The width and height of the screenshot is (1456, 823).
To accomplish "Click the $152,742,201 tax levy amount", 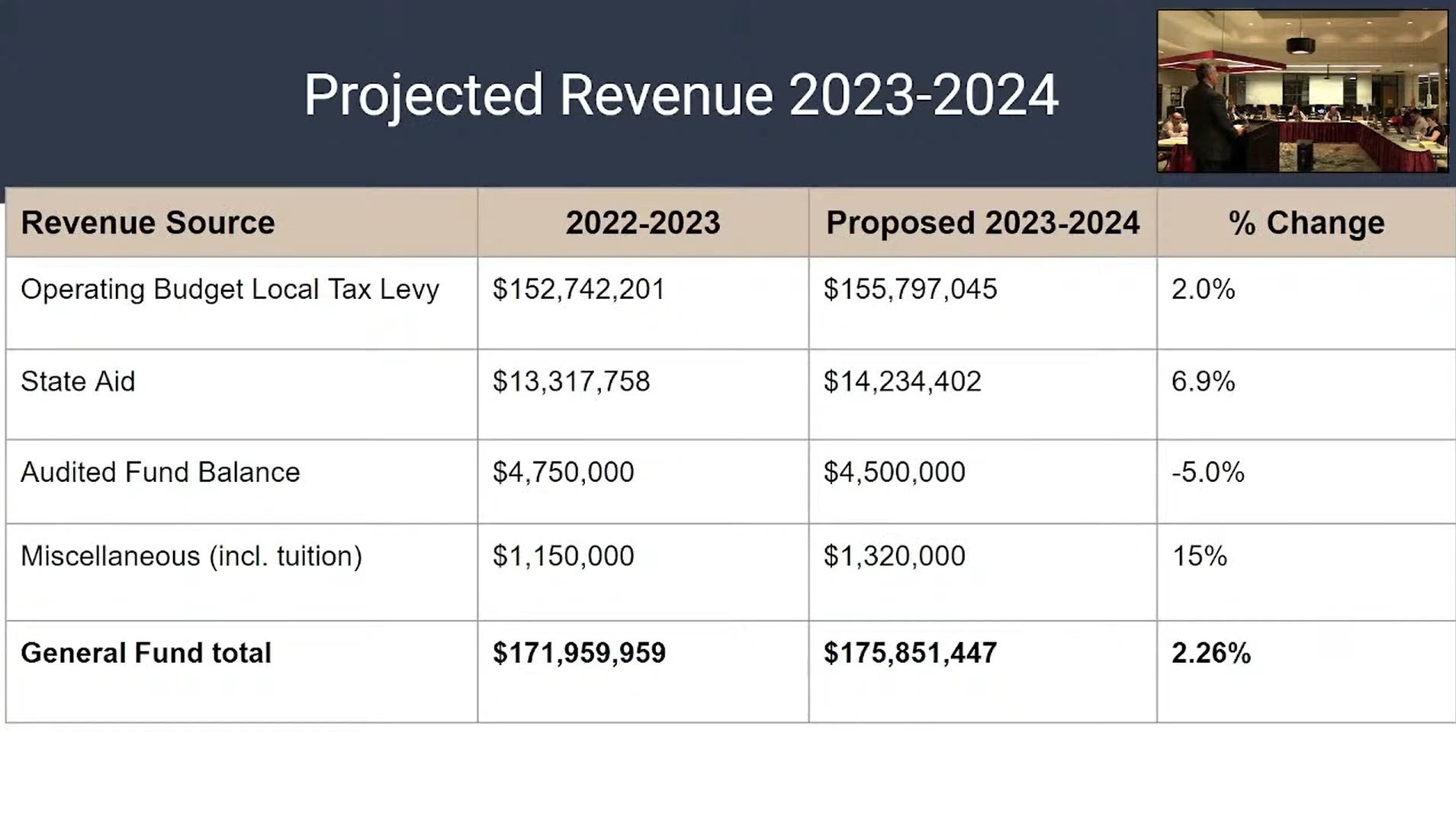I will (x=578, y=290).
